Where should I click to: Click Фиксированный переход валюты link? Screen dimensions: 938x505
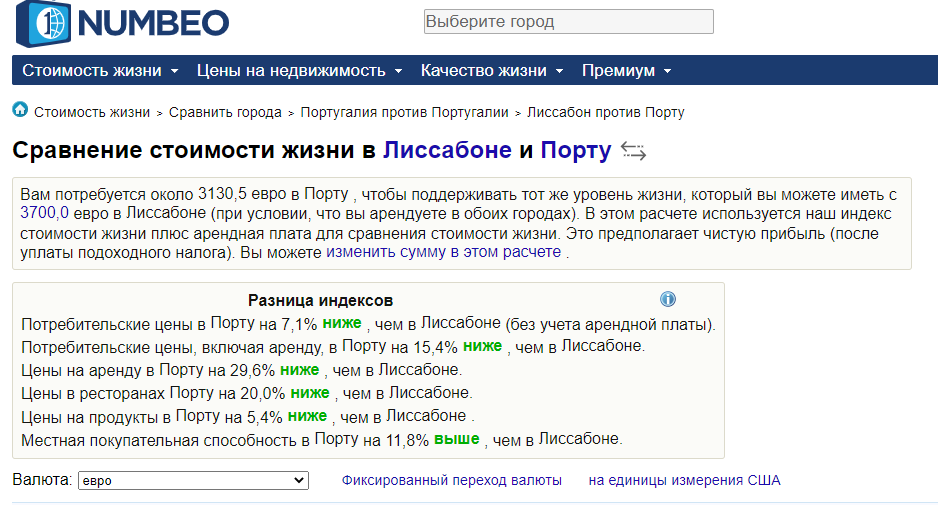pyautogui.click(x=451, y=481)
